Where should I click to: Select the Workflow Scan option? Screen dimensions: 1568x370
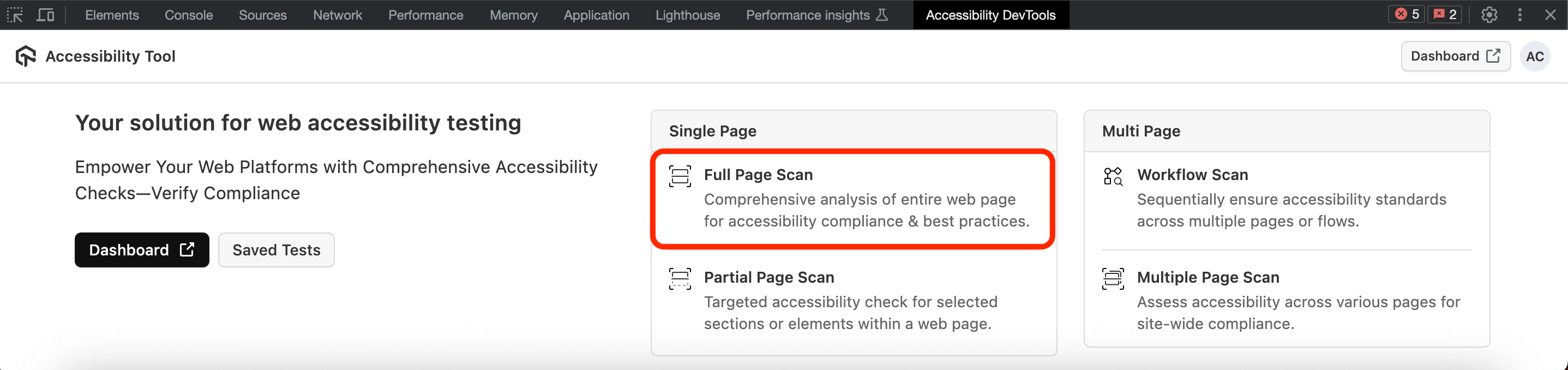[1286, 198]
